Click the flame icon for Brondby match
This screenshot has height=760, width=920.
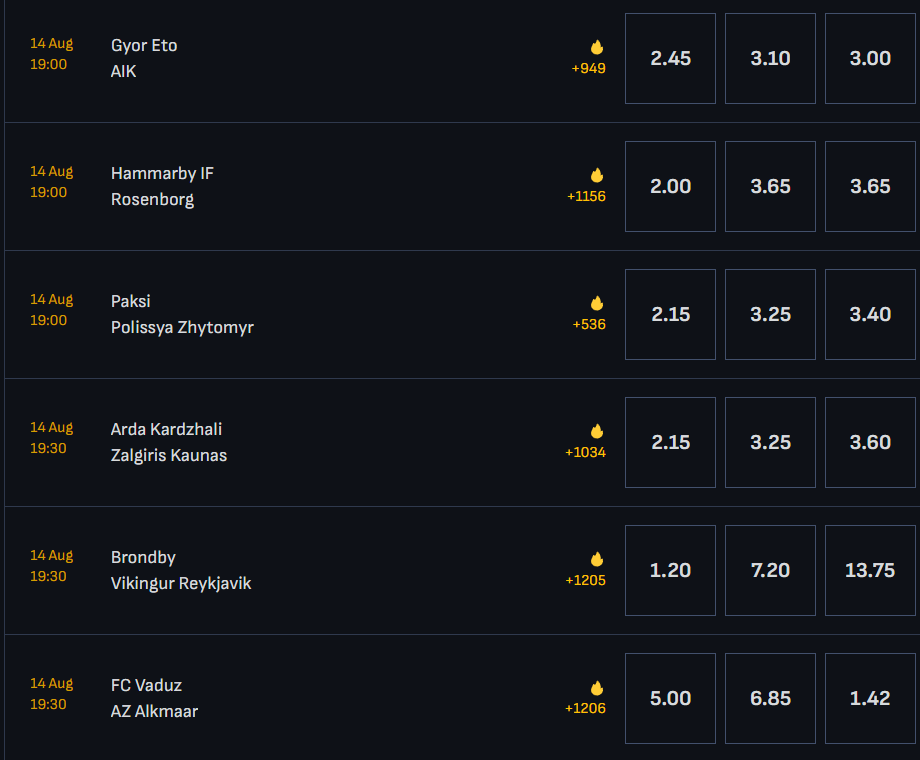pos(597,559)
